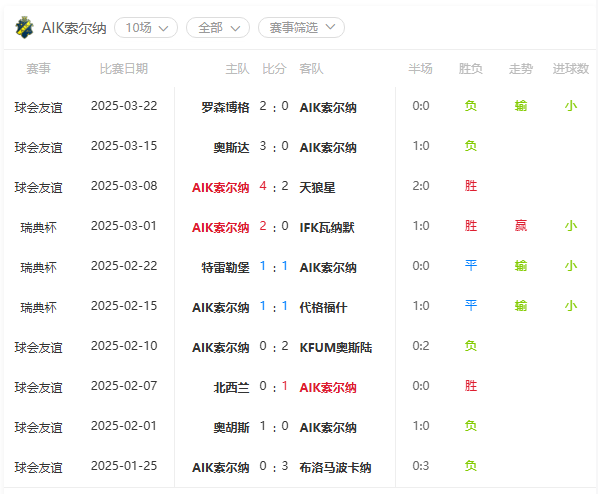Screen dimensions: 598x494
Task: Open the 罗森博格 team link
Action: pyautogui.click(x=225, y=108)
